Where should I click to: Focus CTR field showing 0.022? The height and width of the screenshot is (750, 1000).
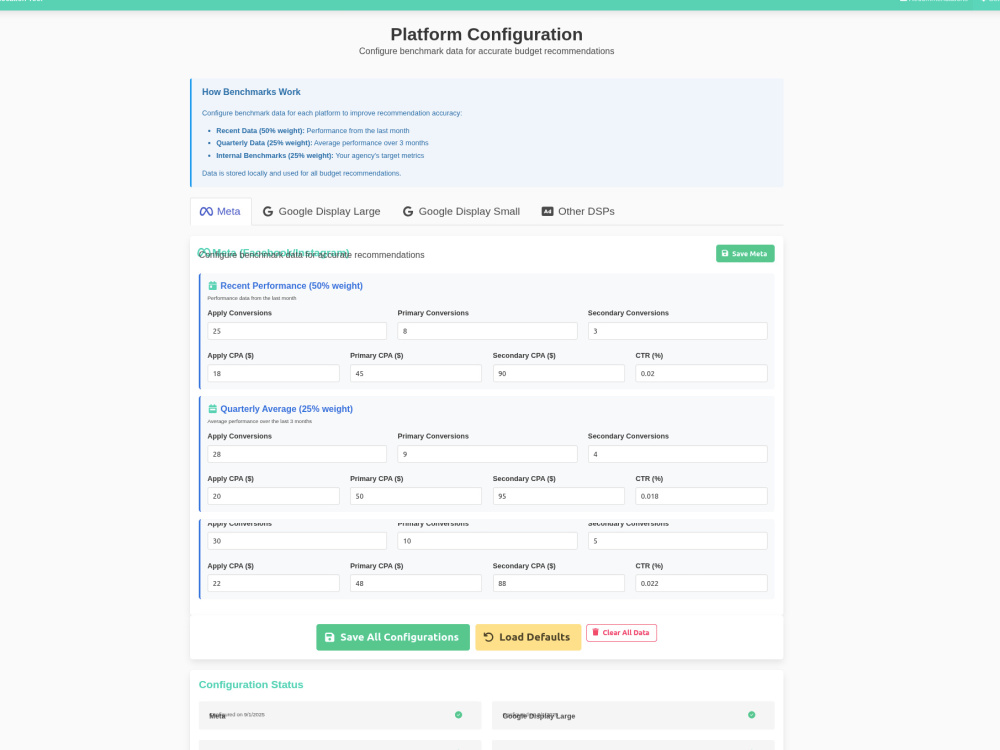[x=701, y=584]
